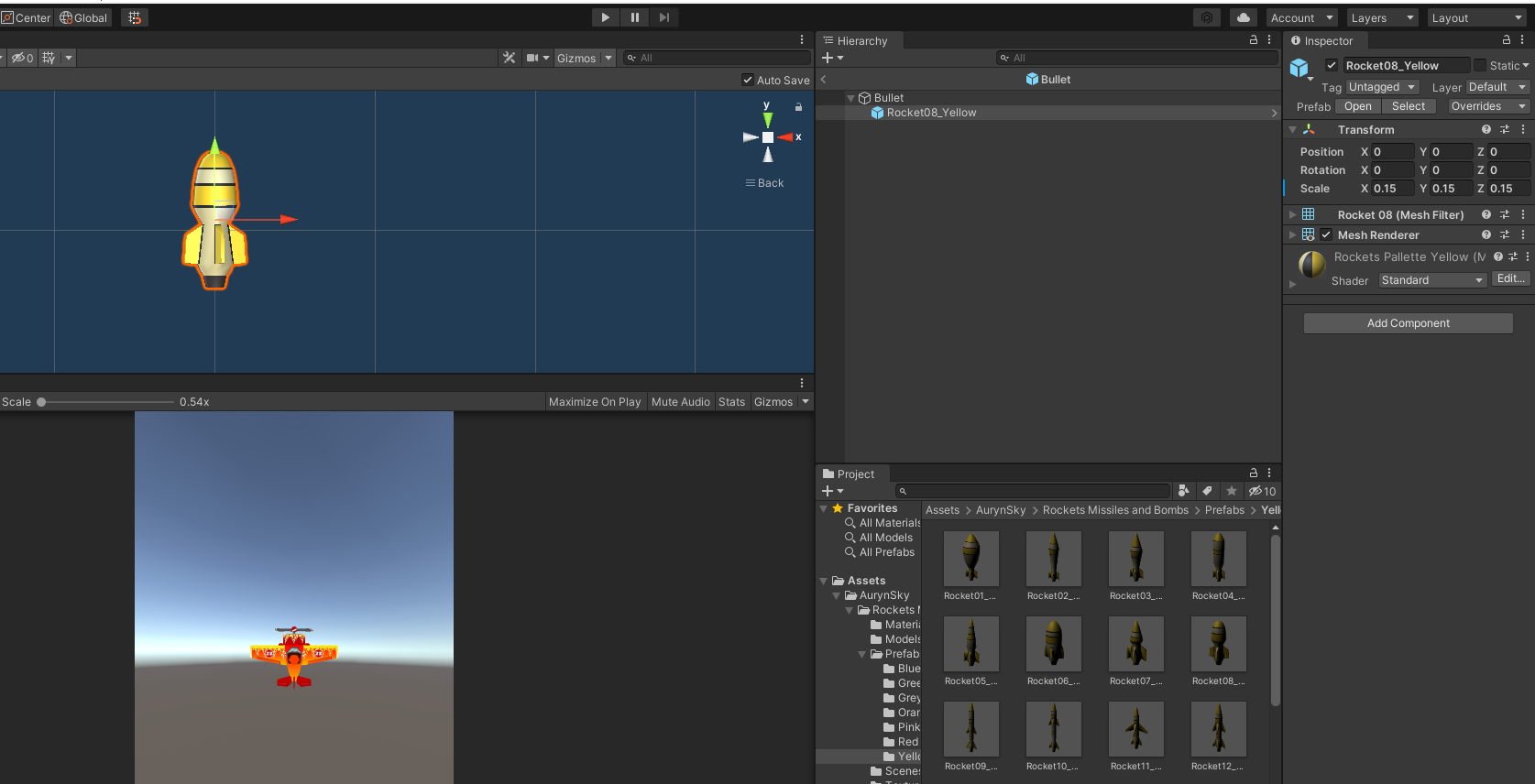
Task: Open Mesh Renderer more options menu
Action: (x=1523, y=234)
